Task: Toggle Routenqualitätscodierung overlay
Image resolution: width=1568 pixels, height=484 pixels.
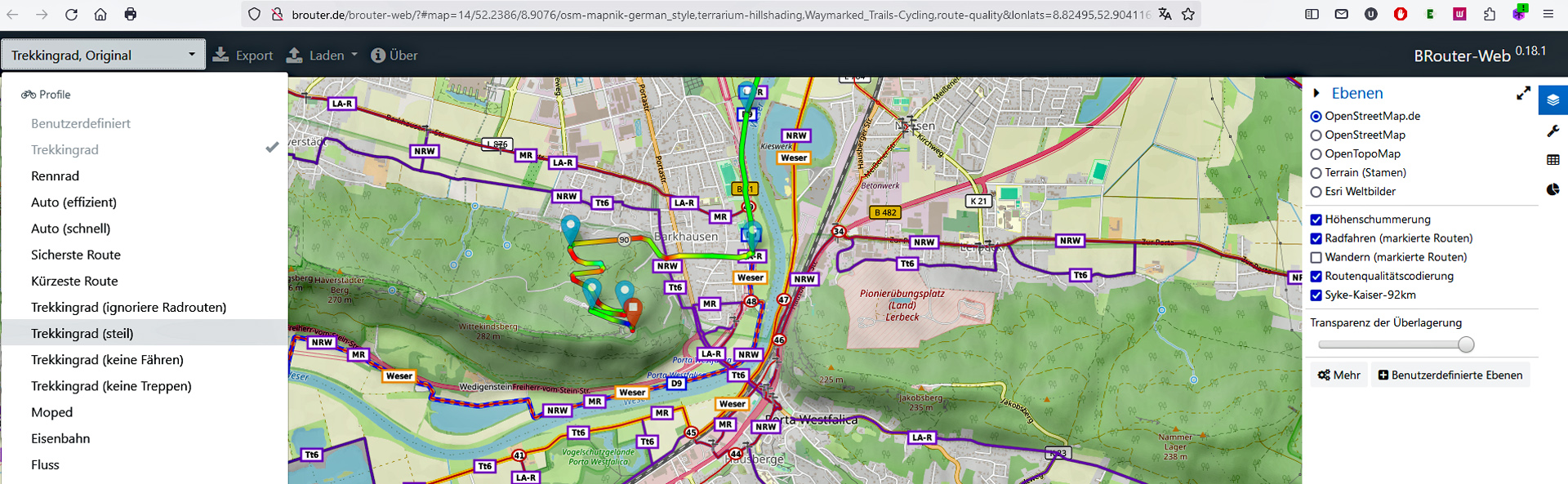Action: pyautogui.click(x=1316, y=276)
